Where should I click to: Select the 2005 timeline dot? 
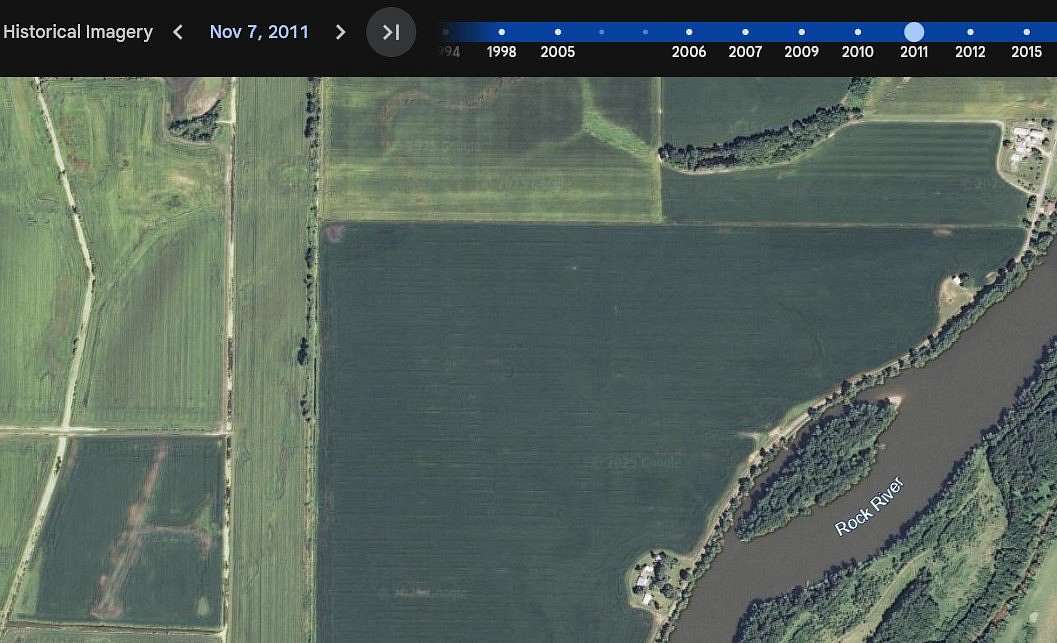click(557, 31)
